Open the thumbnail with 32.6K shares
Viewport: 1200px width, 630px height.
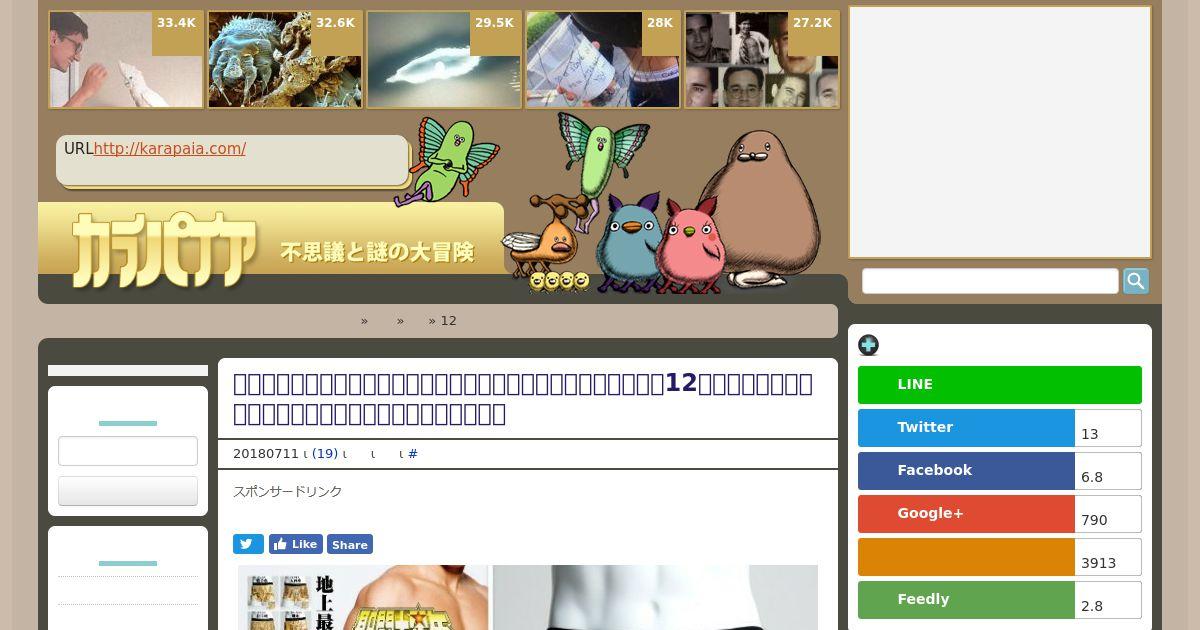(x=285, y=60)
